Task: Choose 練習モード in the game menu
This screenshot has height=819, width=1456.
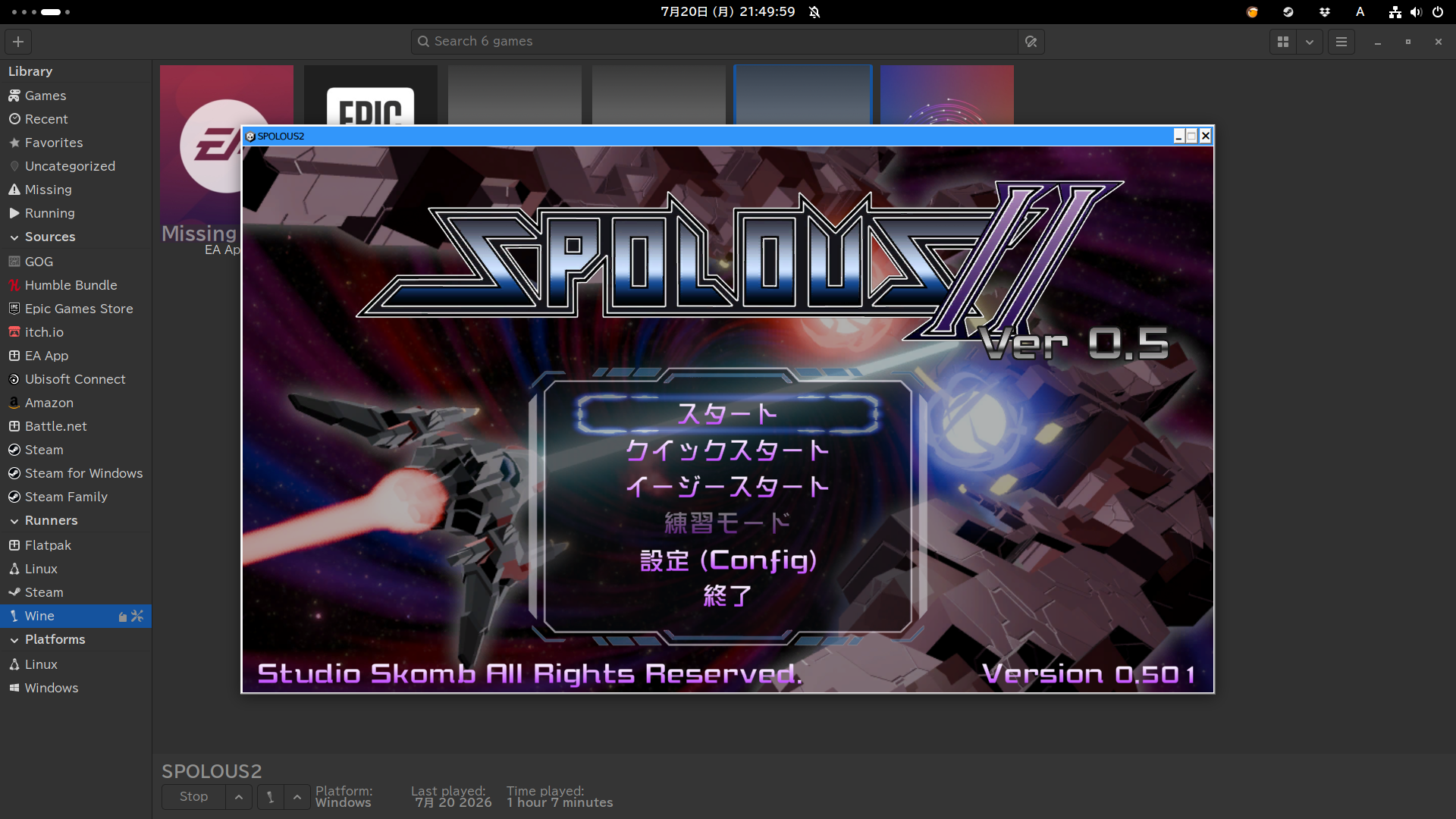Action: coord(728,523)
